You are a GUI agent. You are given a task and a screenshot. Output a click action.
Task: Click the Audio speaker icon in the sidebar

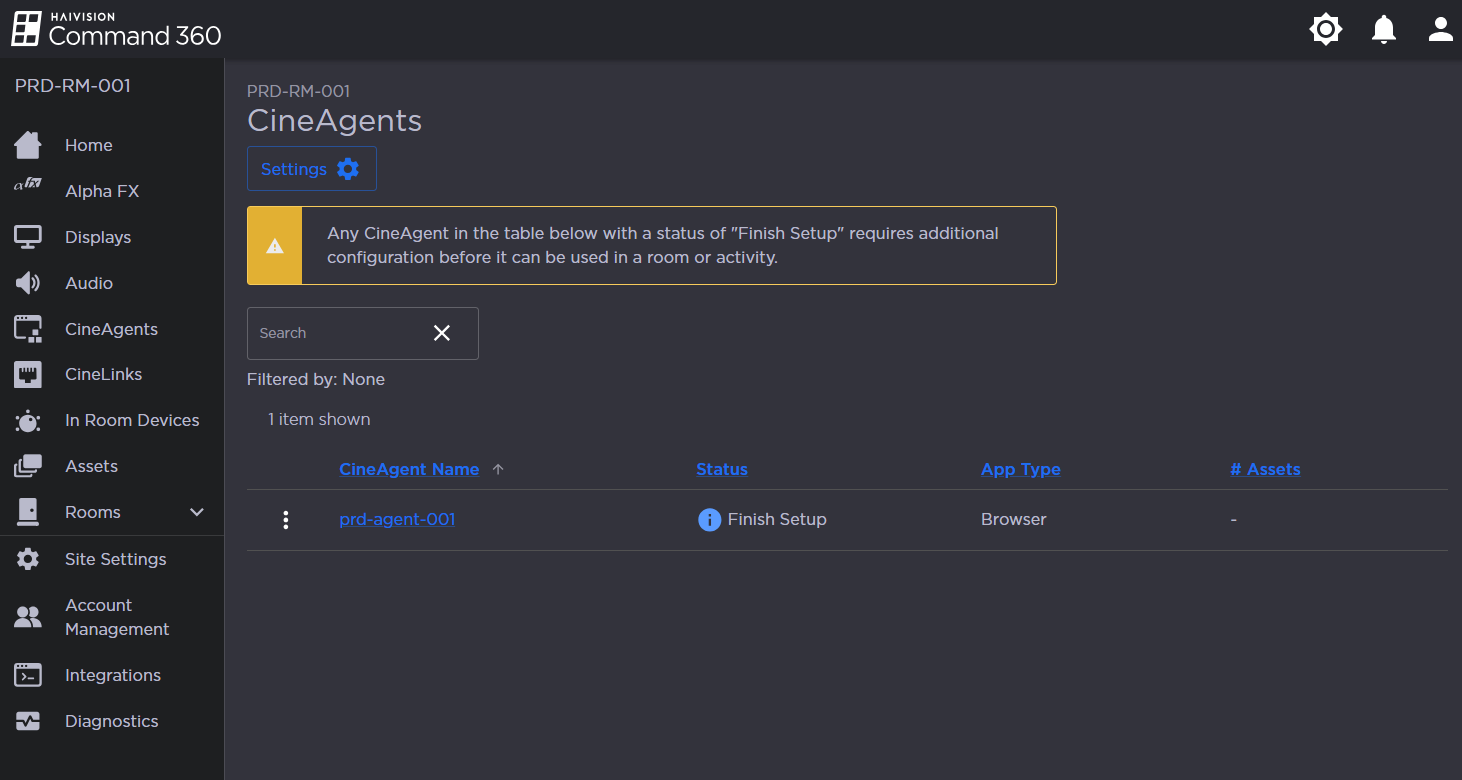[x=27, y=283]
